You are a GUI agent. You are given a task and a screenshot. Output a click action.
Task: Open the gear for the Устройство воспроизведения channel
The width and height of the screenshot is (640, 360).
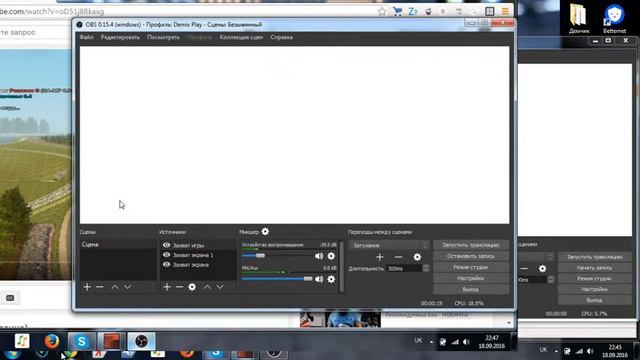click(x=331, y=256)
